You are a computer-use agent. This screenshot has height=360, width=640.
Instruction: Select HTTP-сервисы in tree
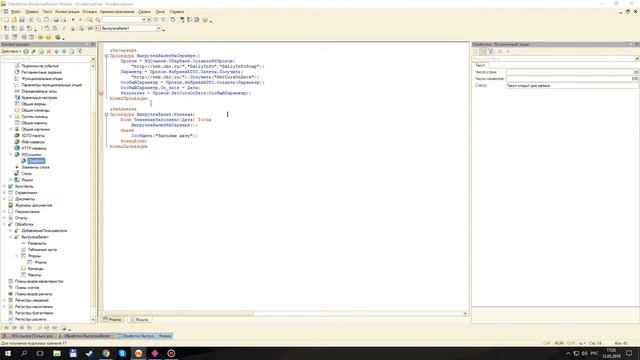pos(34,148)
